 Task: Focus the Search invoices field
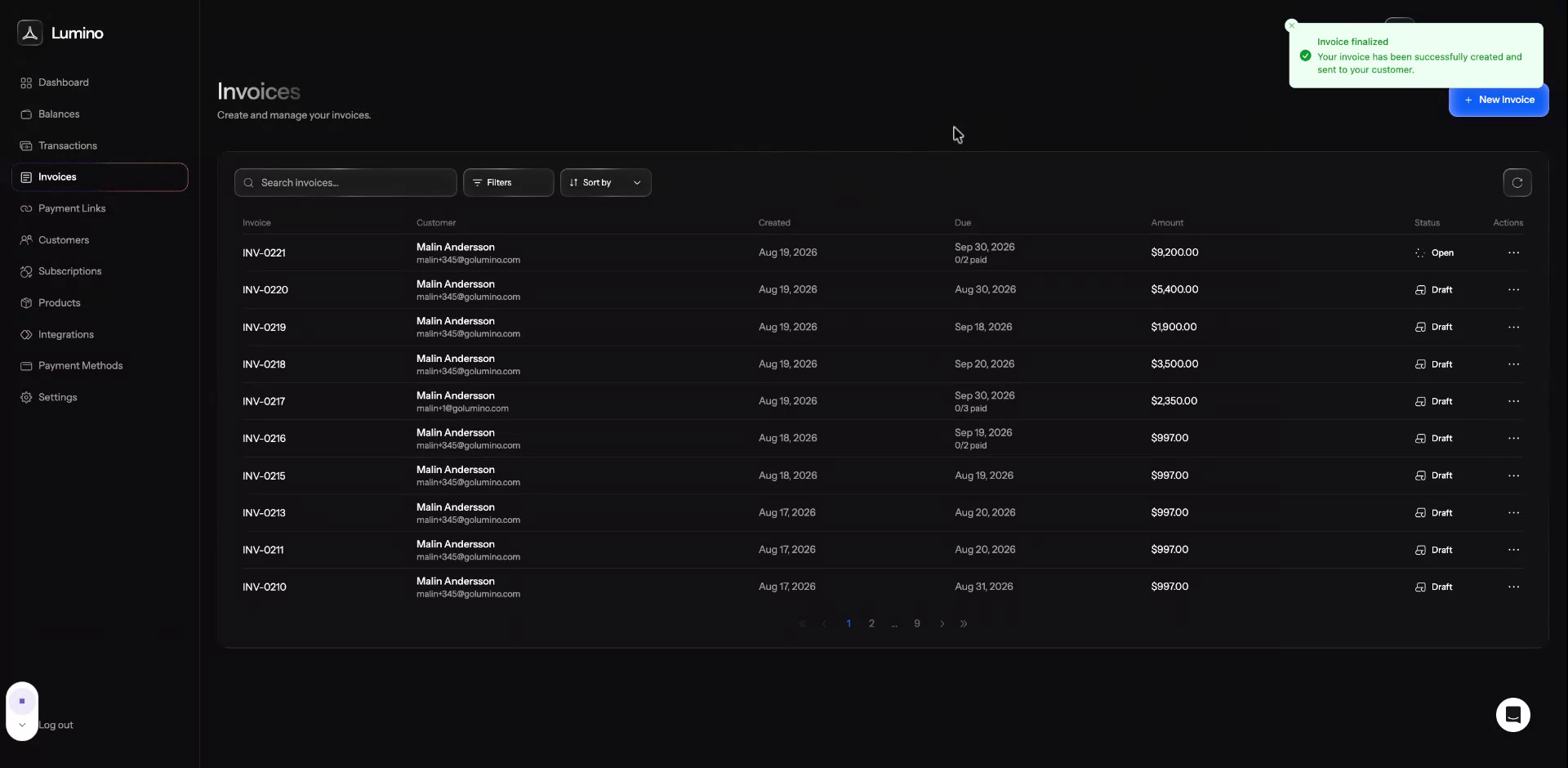point(345,182)
